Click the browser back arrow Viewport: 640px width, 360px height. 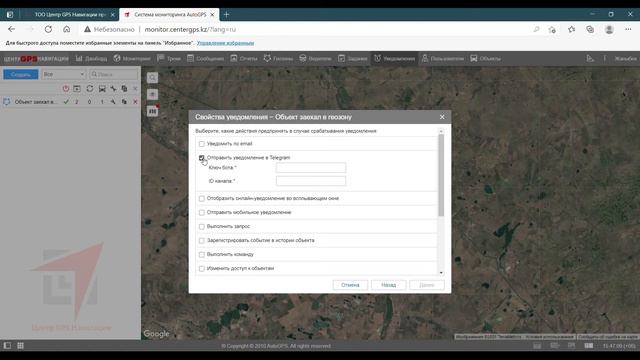click(x=11, y=29)
